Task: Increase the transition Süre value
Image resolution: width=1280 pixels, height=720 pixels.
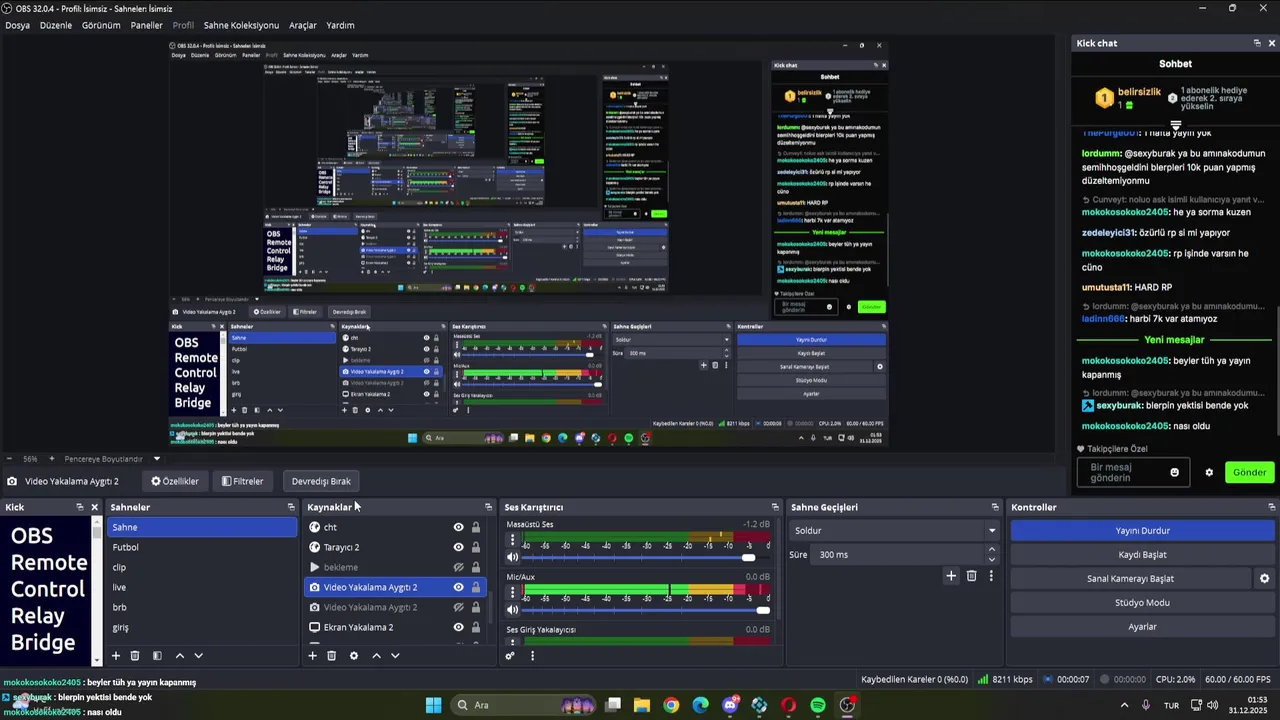Action: 992,549
